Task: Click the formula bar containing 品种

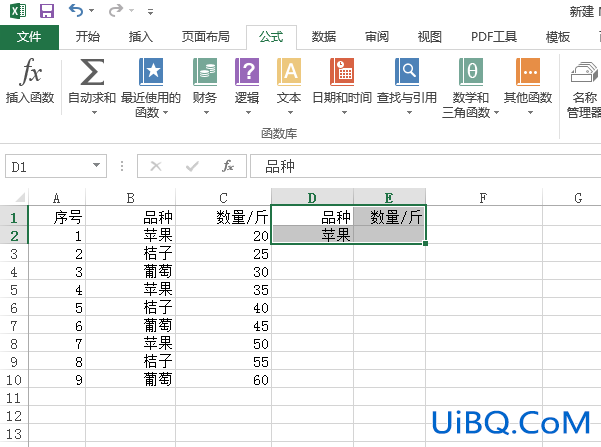Action: [x=425, y=166]
